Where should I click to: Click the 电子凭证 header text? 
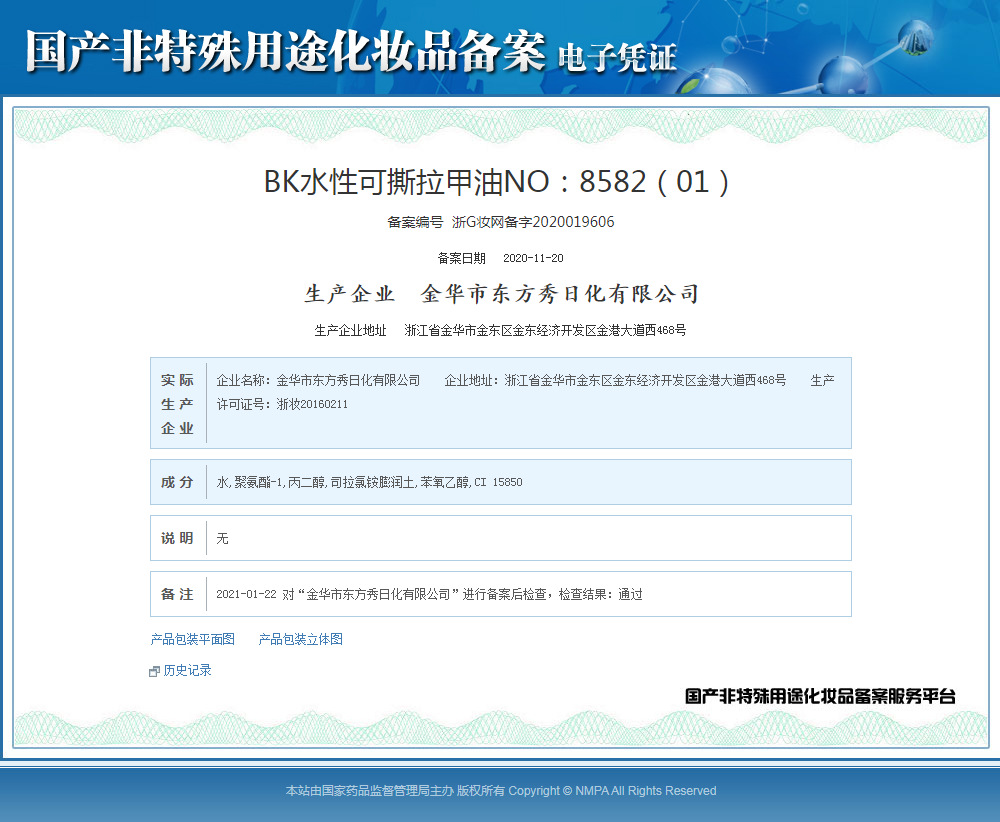click(617, 58)
